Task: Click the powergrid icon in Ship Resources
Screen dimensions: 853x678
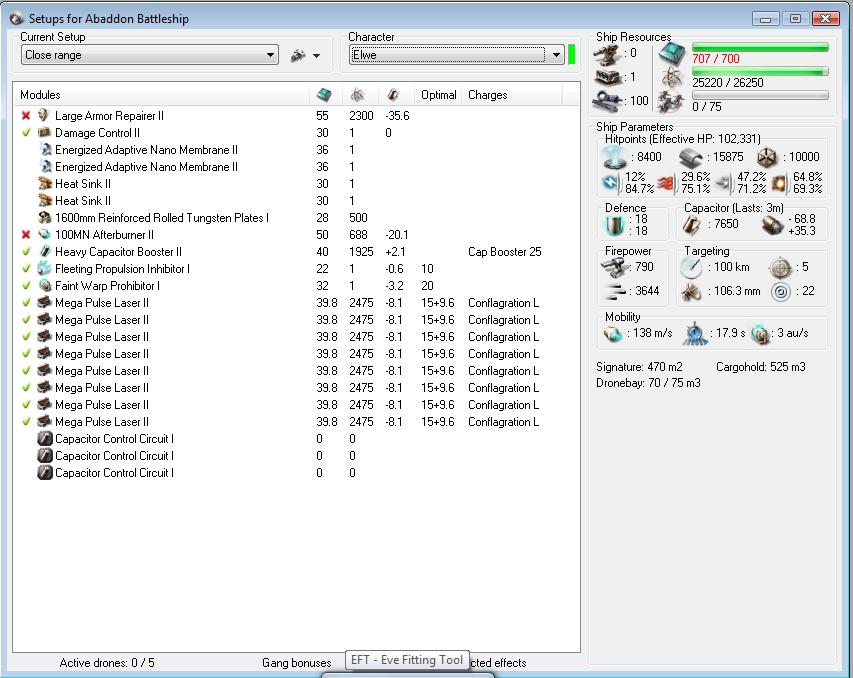Action: pyautogui.click(x=672, y=77)
